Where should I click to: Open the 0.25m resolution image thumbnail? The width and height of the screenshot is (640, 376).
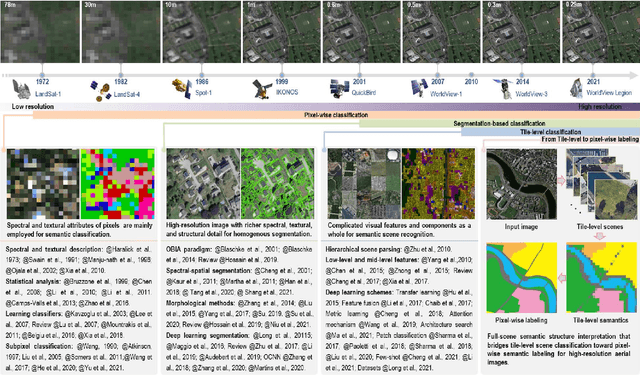point(601,32)
